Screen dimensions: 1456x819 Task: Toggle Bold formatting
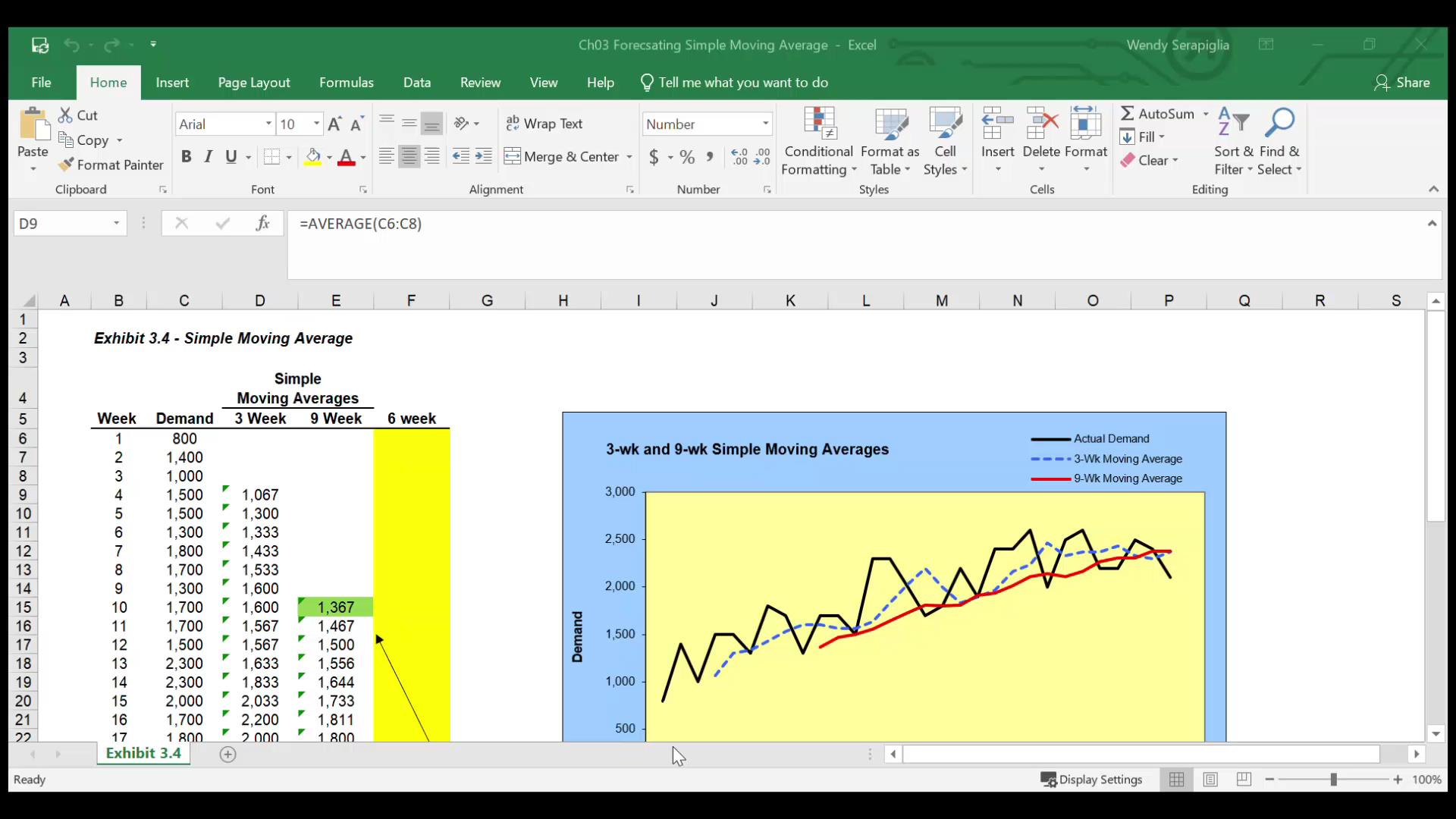[x=186, y=157]
